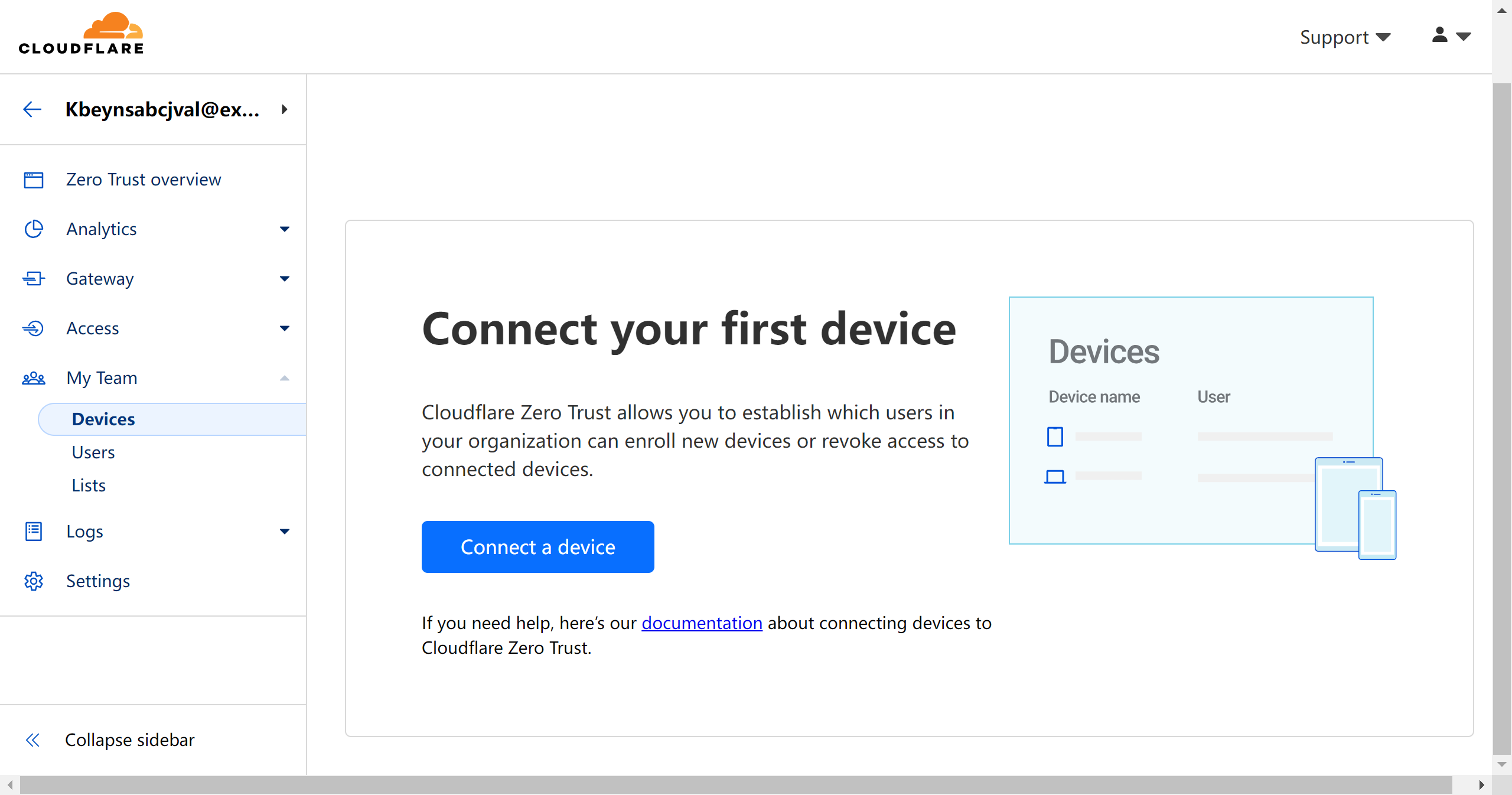Select Lists under My Team

tap(89, 486)
